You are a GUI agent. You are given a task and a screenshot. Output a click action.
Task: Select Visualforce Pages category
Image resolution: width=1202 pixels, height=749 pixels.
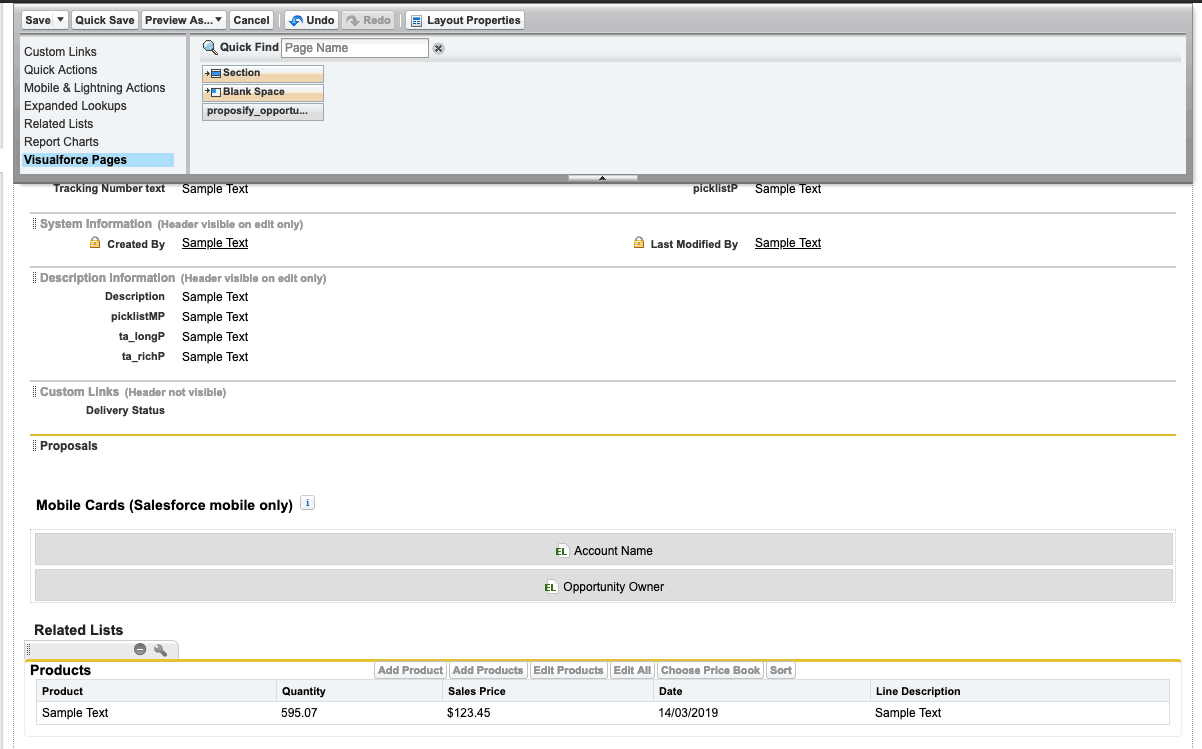click(x=98, y=160)
